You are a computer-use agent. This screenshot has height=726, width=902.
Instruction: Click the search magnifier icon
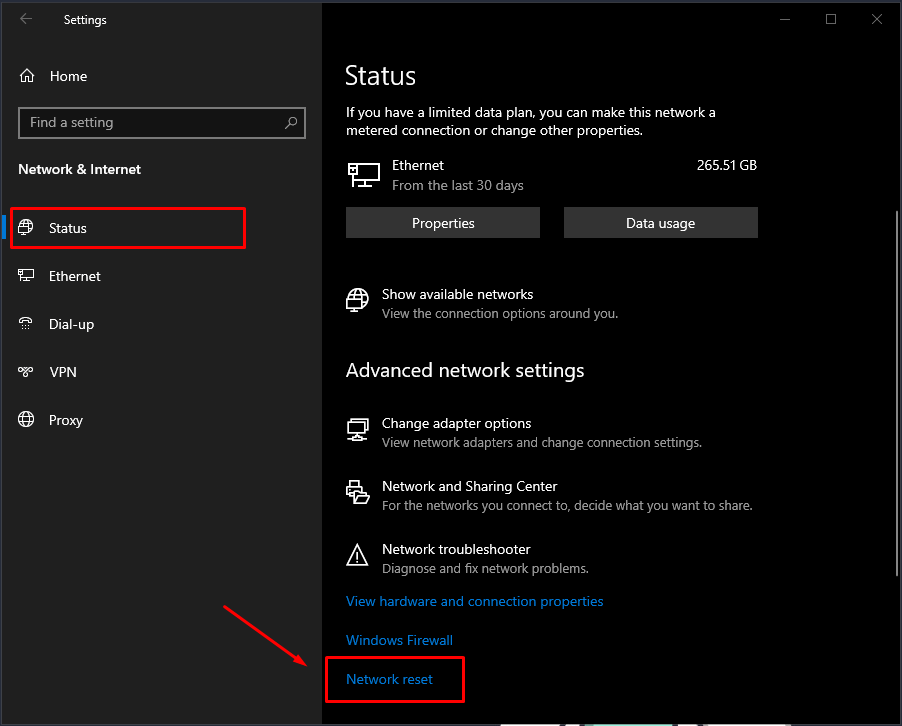(291, 123)
